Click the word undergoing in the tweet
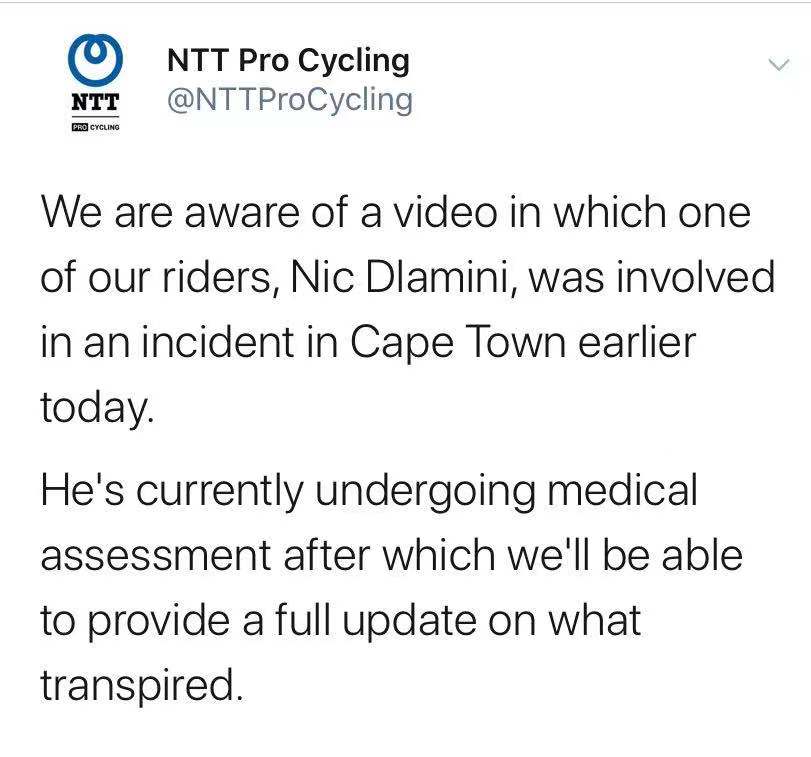Screen dimensions: 811x757 click(425, 491)
